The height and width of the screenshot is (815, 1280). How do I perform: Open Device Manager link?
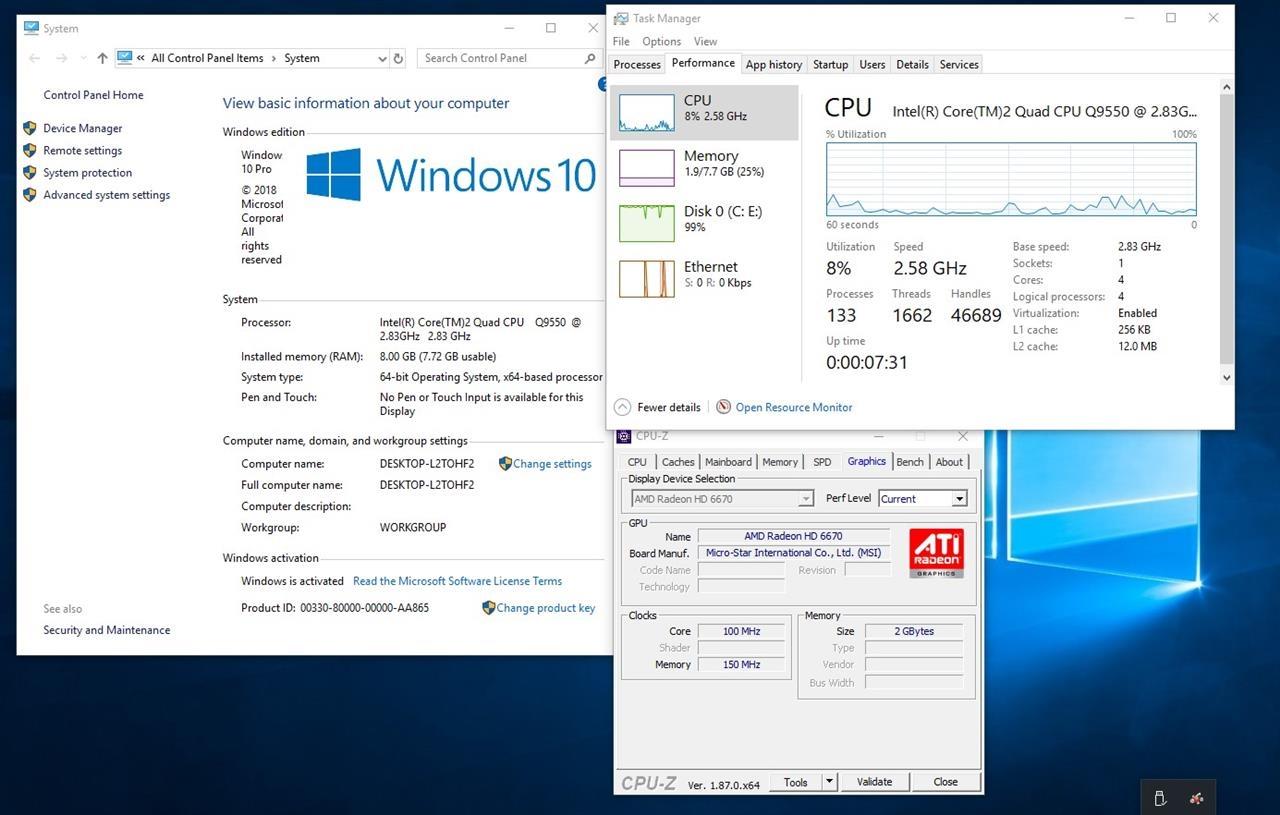point(82,128)
